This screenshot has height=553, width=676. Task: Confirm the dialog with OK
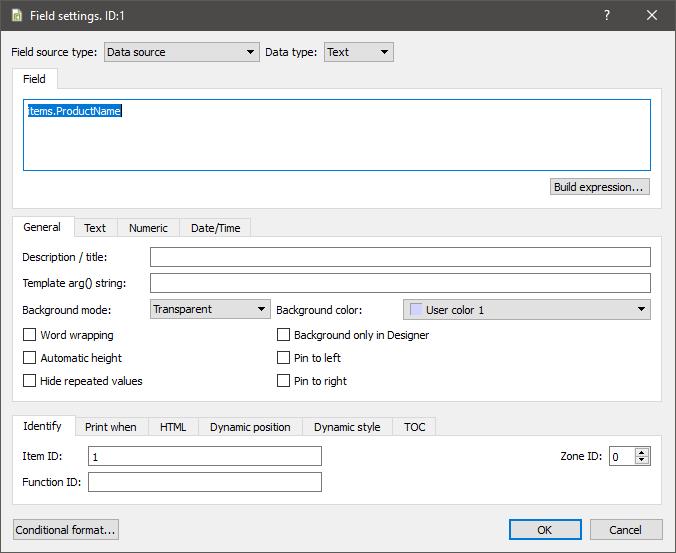coord(544,530)
